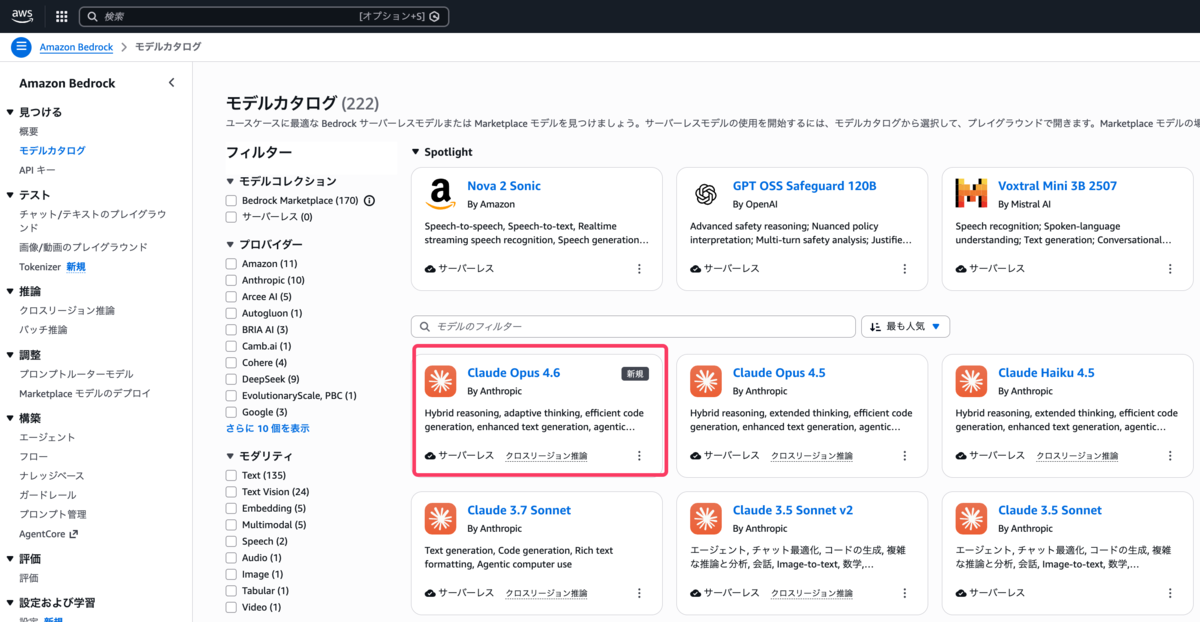Screen dimensions: 1200x622
Task: Click the OpenAI logo on GPT OSS Safeguard card
Action: coord(706,193)
